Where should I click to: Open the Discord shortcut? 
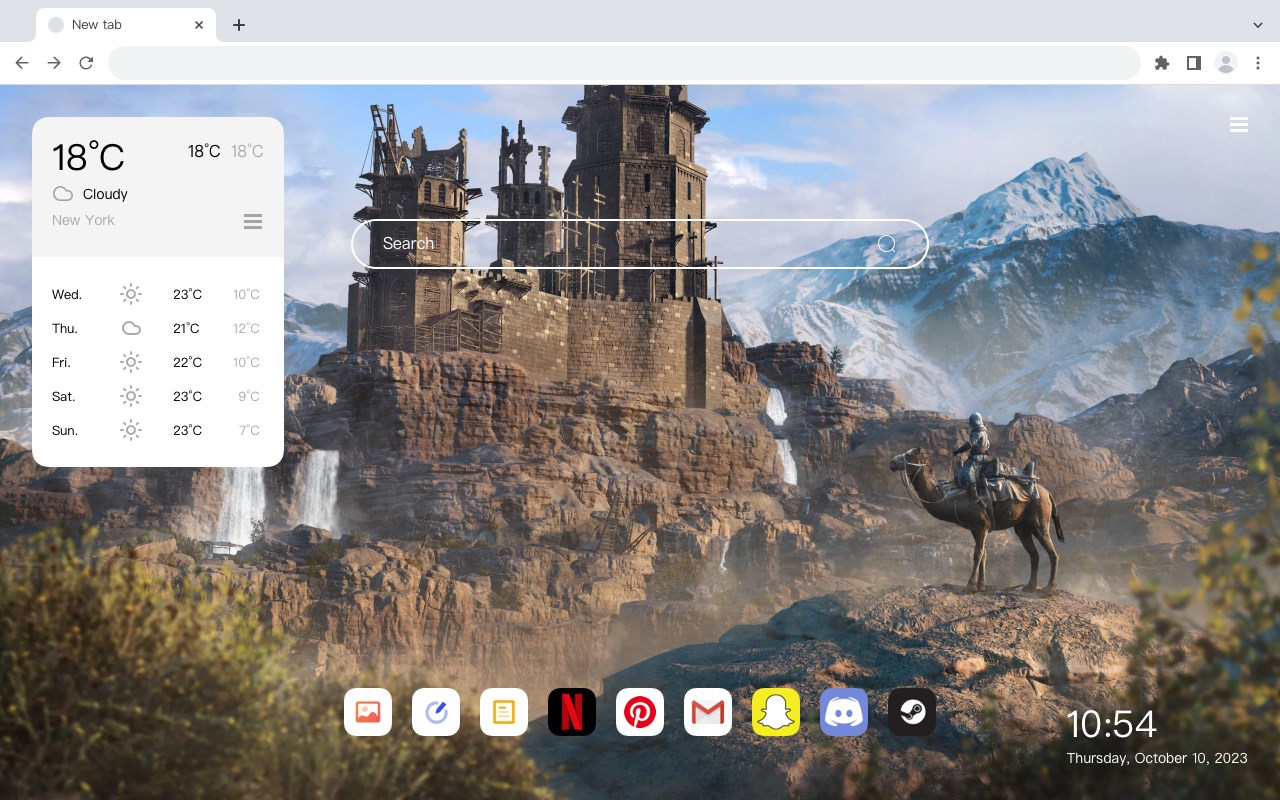pyautogui.click(x=844, y=712)
